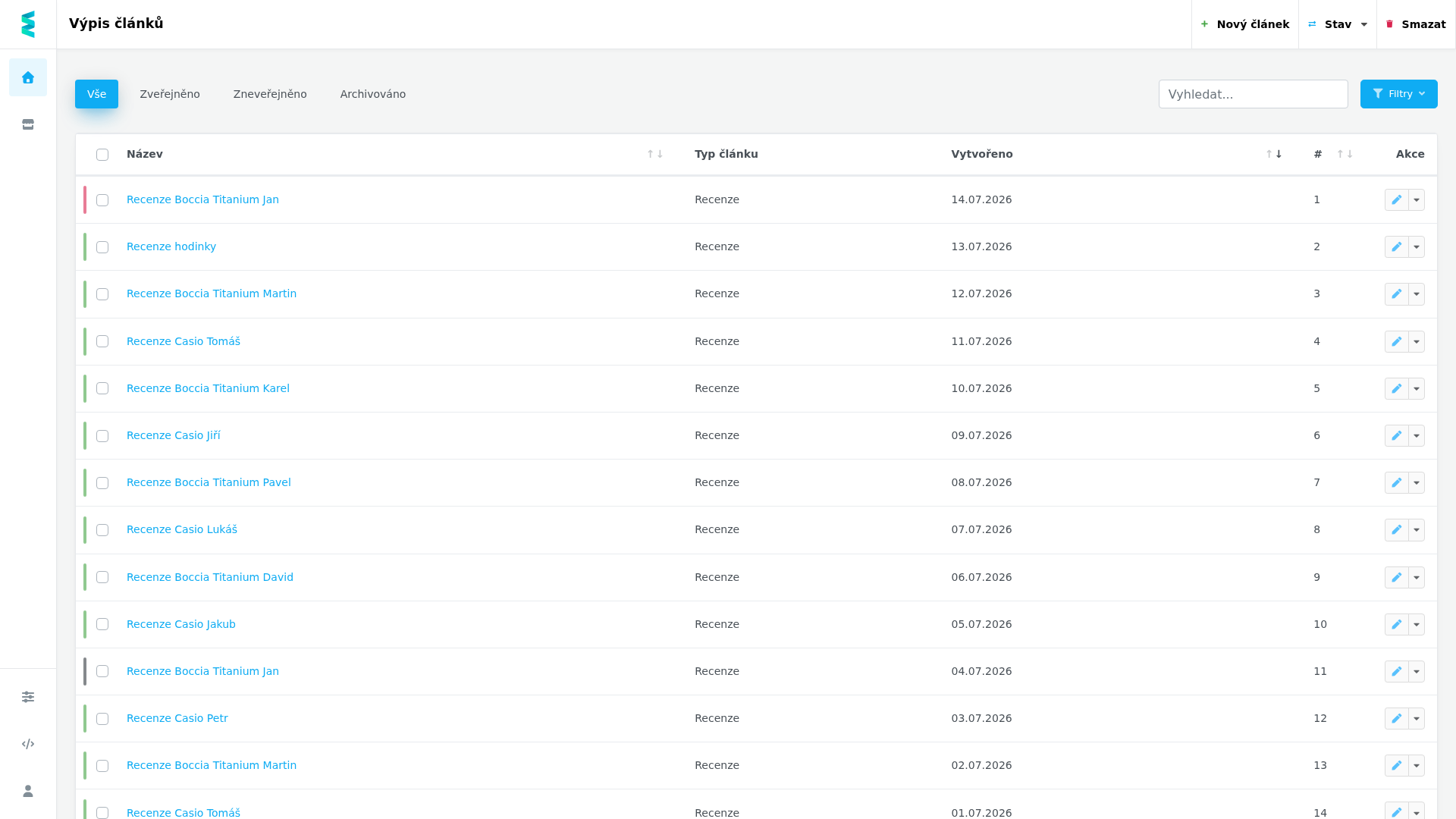Click the Nový článek button
Viewport: 1456px width, 819px height.
(1245, 24)
